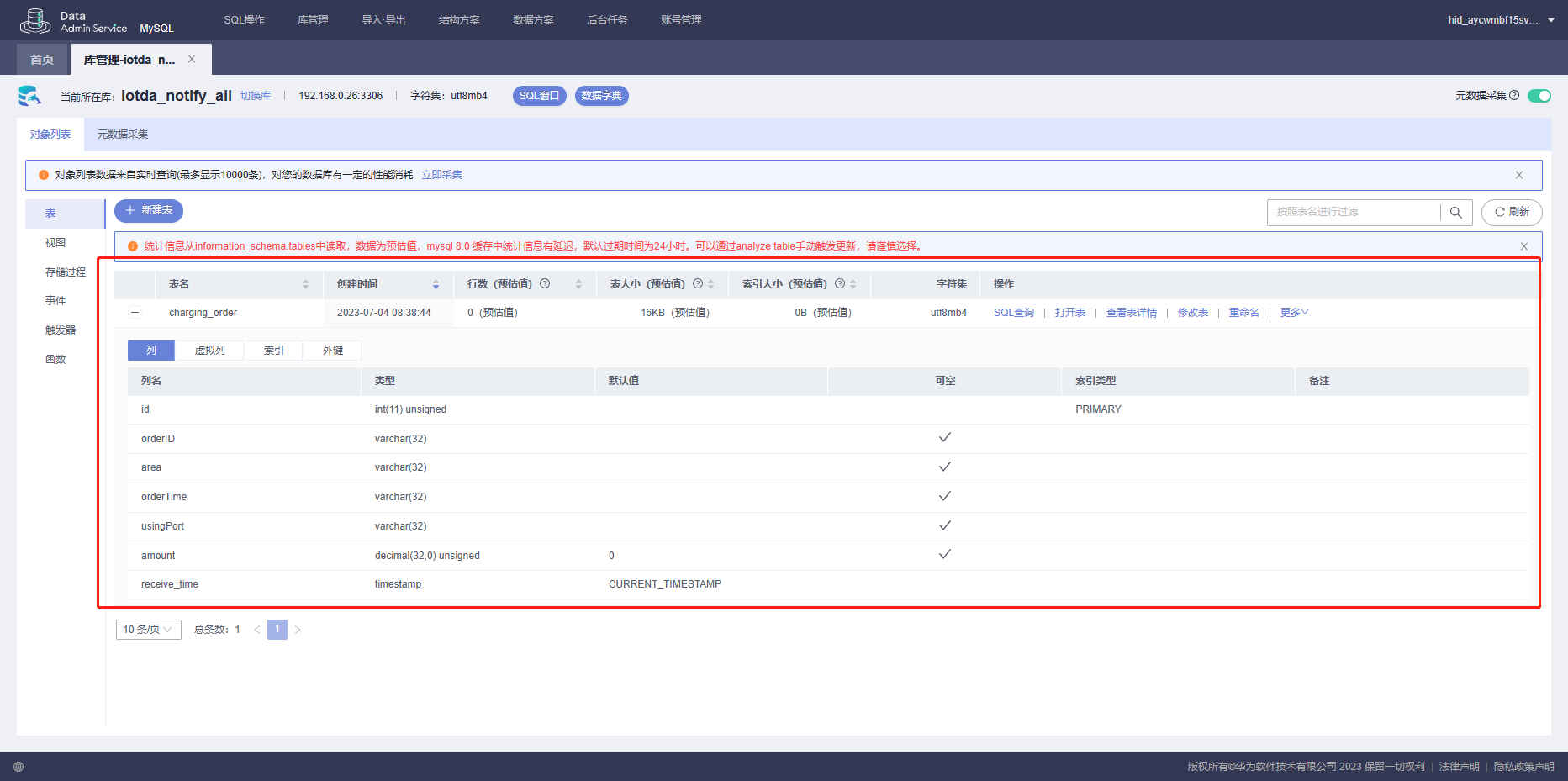Viewport: 1568px width, 781px height.
Task: Sort by 索引大小 column sort arrows
Action: 853,284
